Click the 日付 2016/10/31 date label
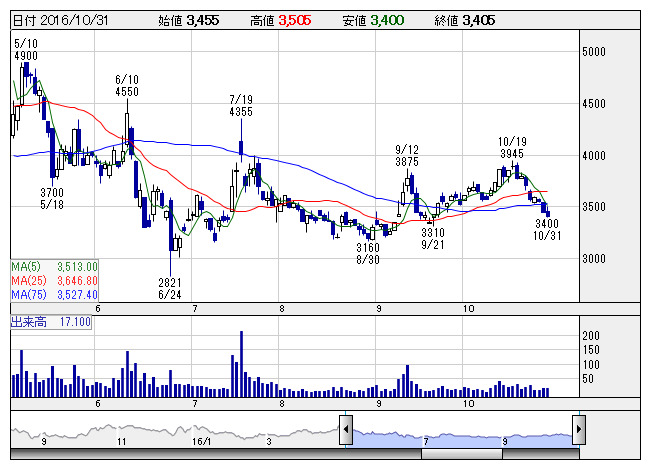This screenshot has height=469, width=652. pos(55,19)
